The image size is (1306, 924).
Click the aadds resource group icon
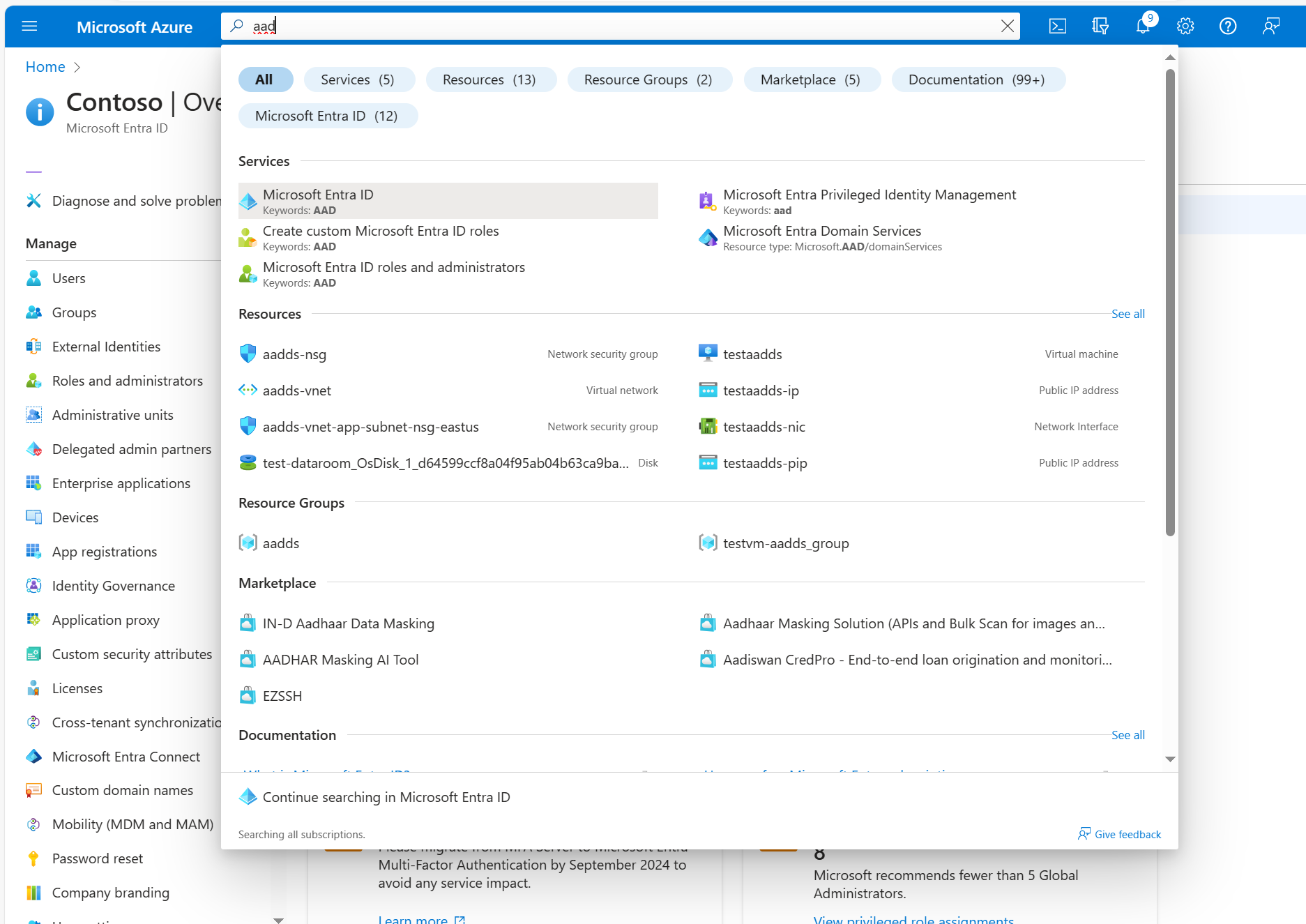tap(248, 543)
